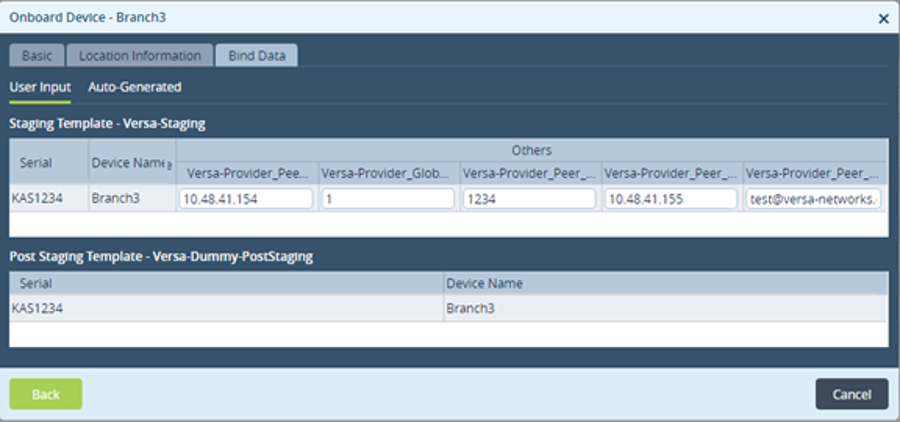This screenshot has height=422, width=900.
Task: Click the 10.48.41.154 input field
Action: click(x=246, y=199)
